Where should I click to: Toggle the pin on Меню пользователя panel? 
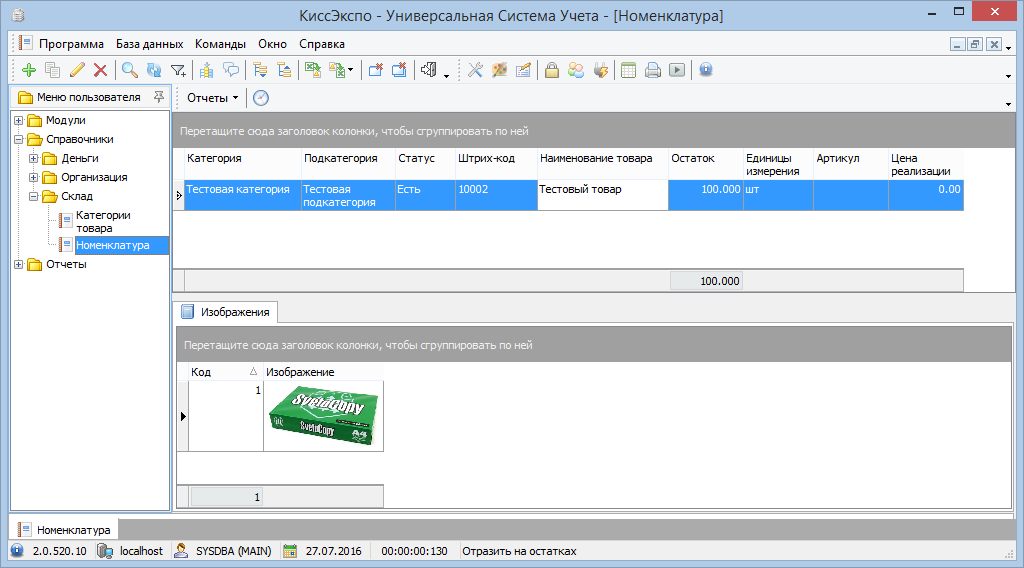pos(158,97)
